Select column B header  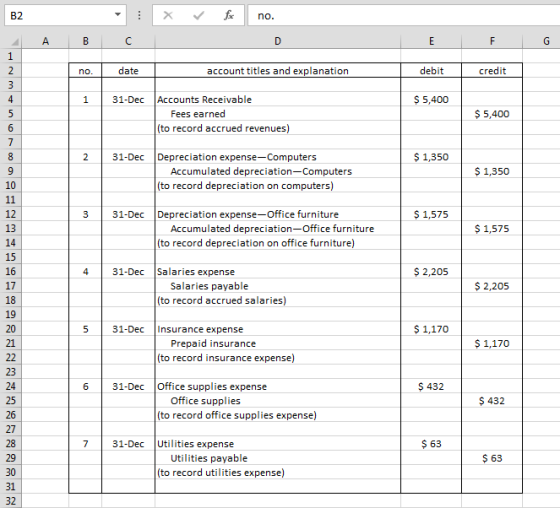pos(85,41)
